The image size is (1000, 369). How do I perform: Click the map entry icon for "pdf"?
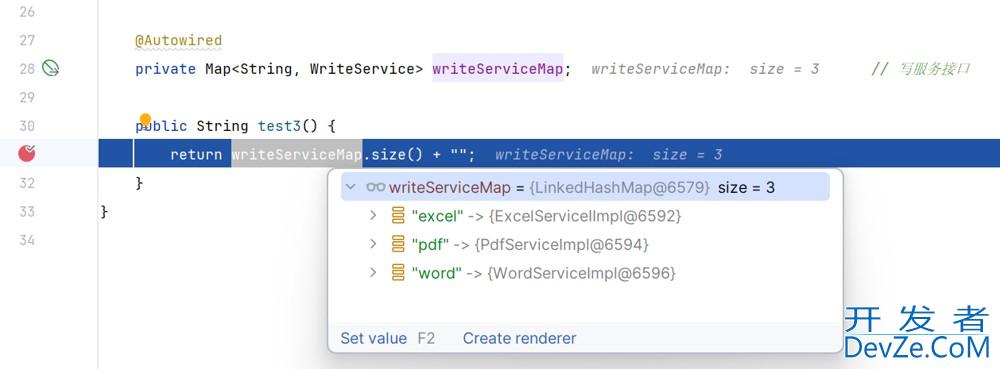pyautogui.click(x=399, y=244)
